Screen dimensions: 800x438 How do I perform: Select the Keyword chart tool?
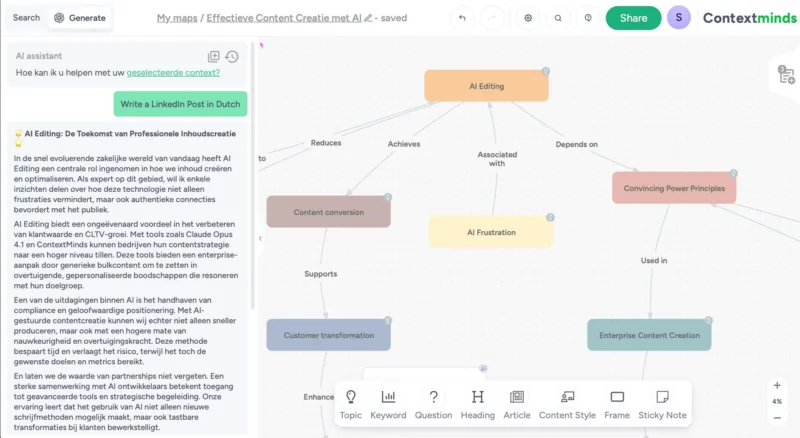388,403
